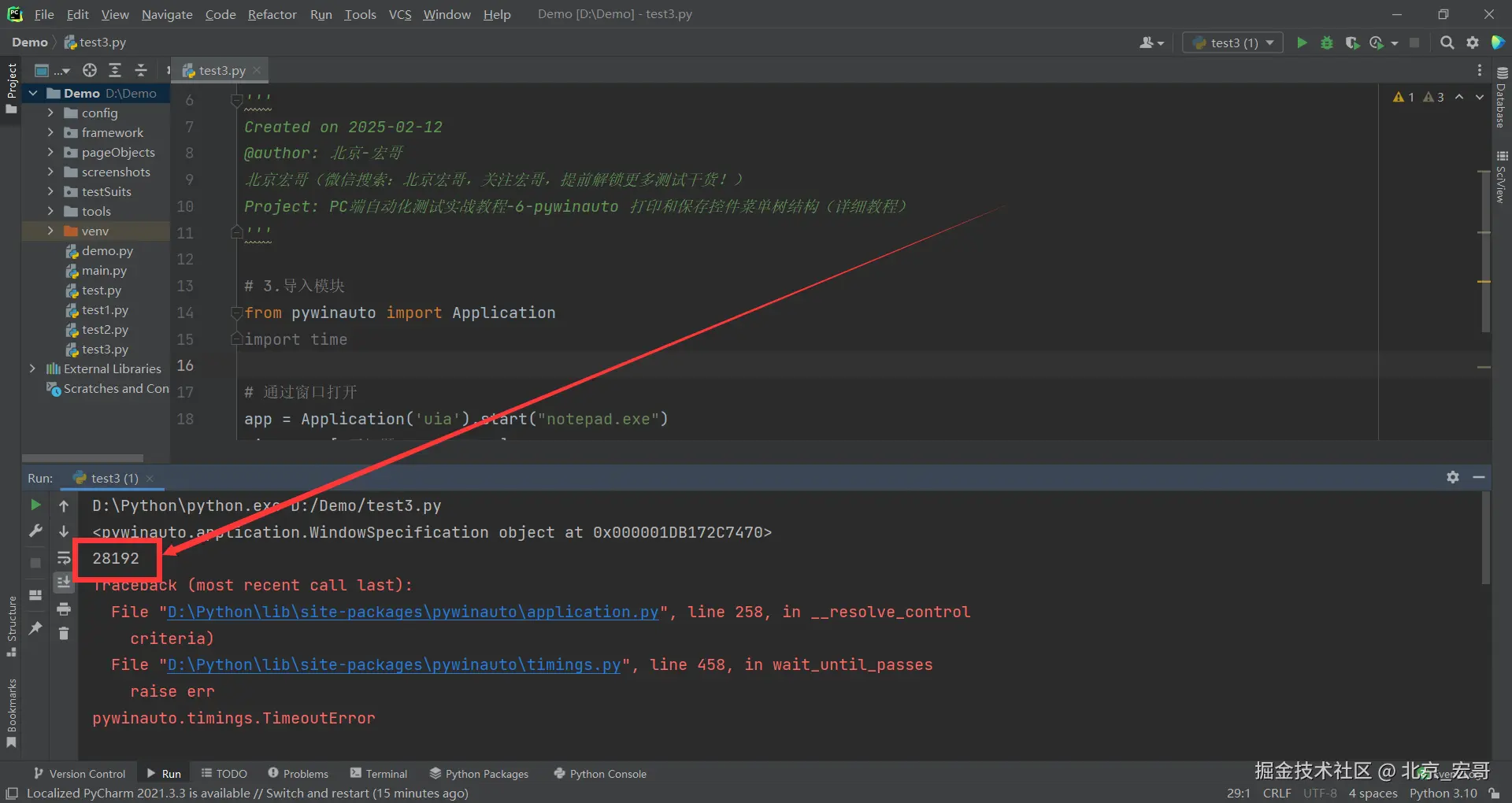Expand the framework folder
Viewport: 1512px width, 803px height.
(x=50, y=132)
